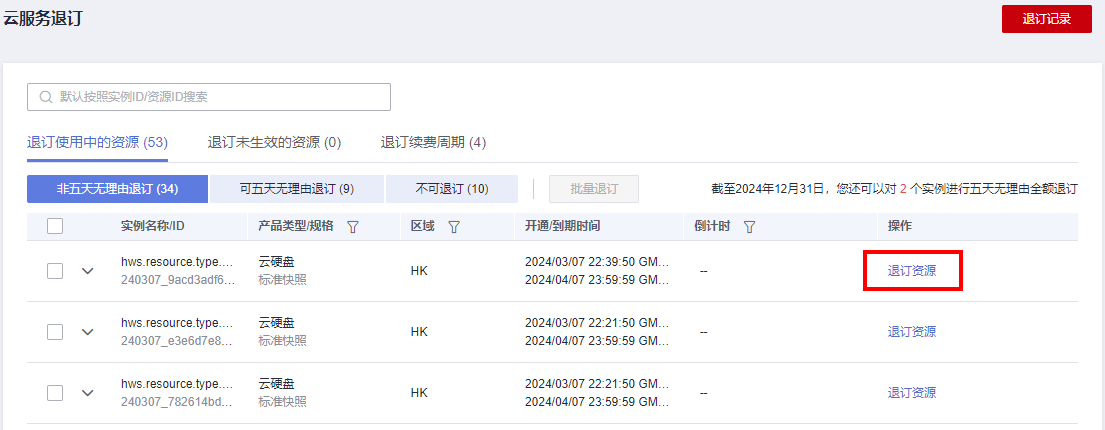Expand the 240307_e3e6d7e8 row details
This screenshot has height=430, width=1105.
pos(88,332)
